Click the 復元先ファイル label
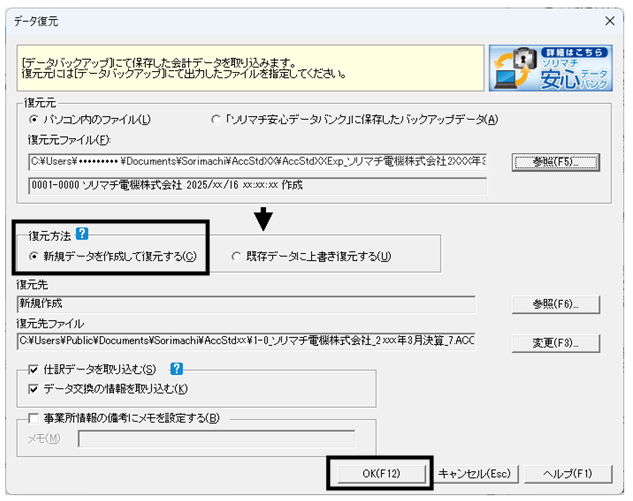This screenshot has height=501, width=633. point(50,324)
